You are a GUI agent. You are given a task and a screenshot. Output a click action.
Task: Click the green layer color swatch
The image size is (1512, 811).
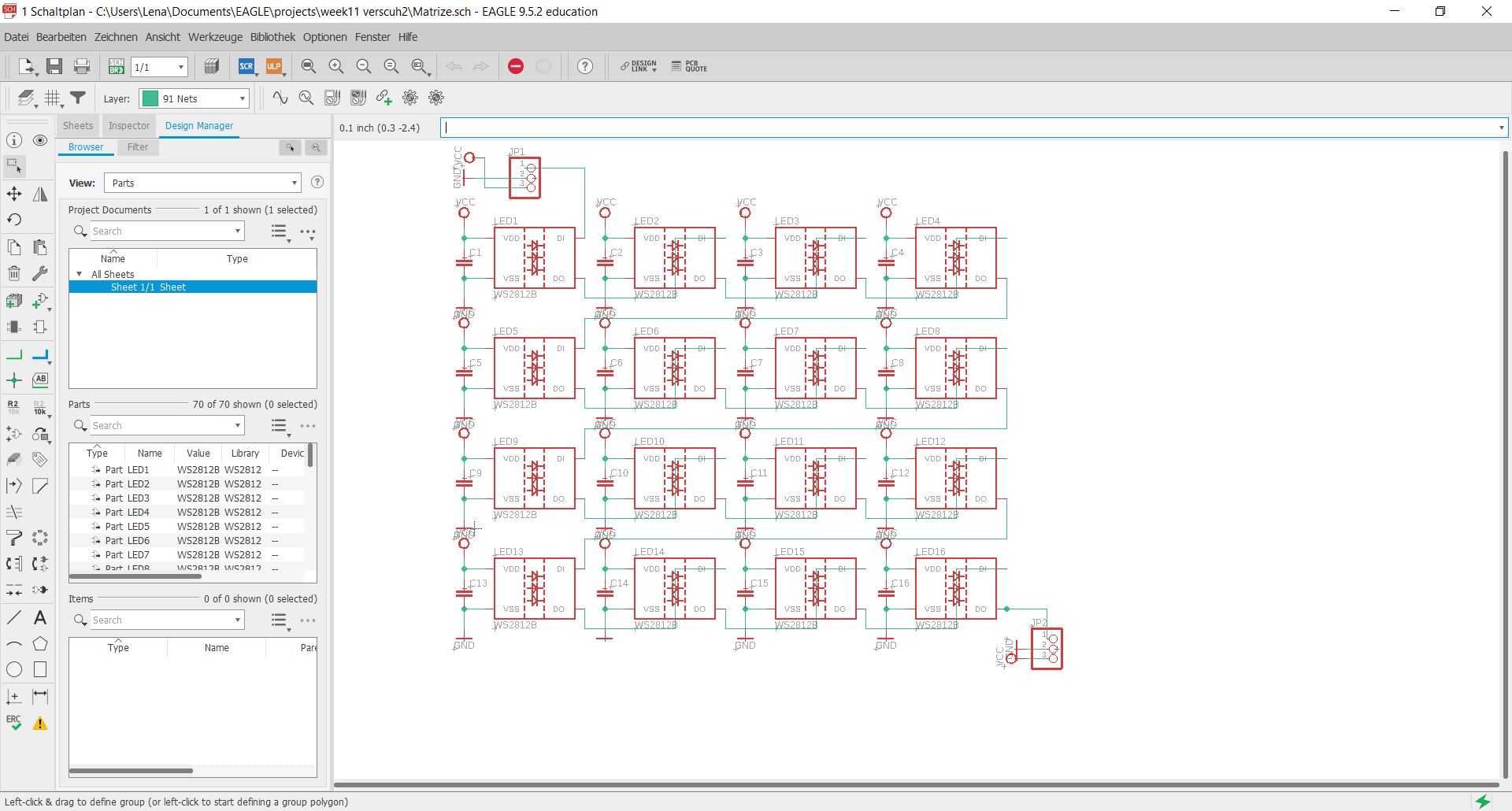[150, 98]
